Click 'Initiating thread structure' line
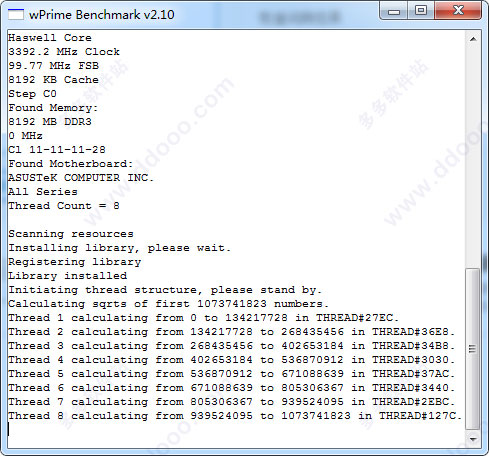Screen dimensions: 489x456 point(165,290)
